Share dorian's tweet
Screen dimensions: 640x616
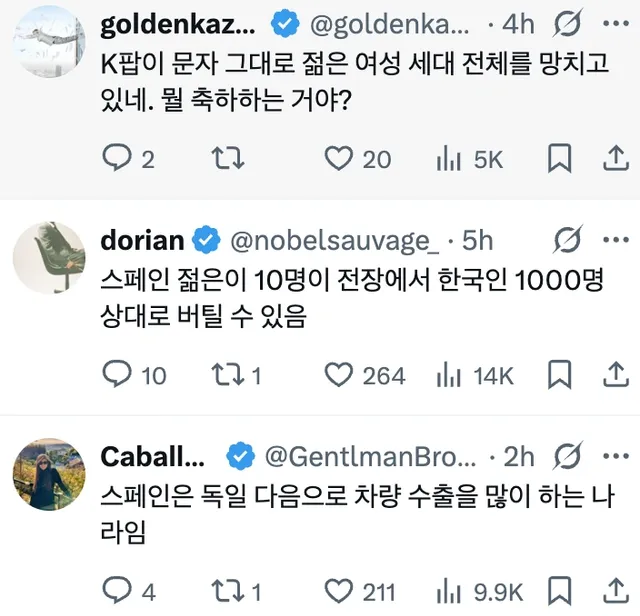pyautogui.click(x=612, y=375)
